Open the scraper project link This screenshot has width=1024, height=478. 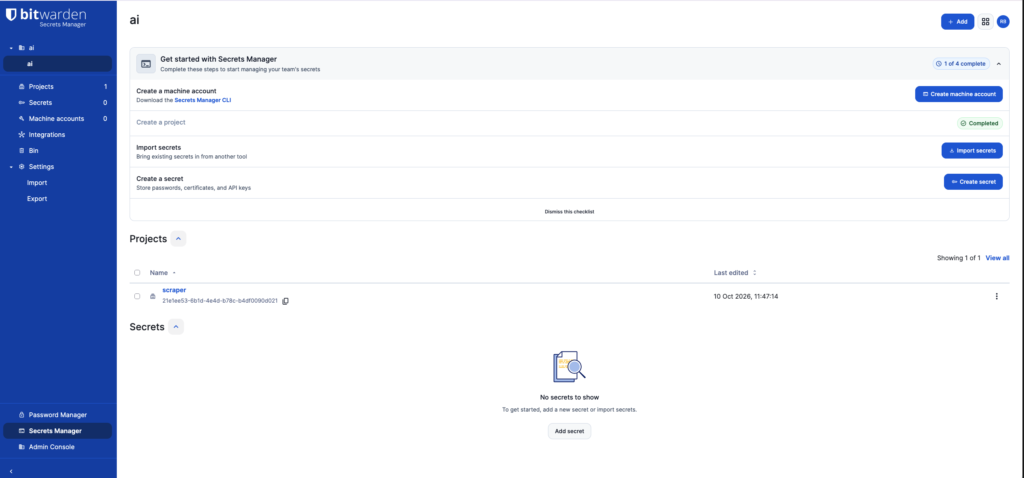click(174, 290)
